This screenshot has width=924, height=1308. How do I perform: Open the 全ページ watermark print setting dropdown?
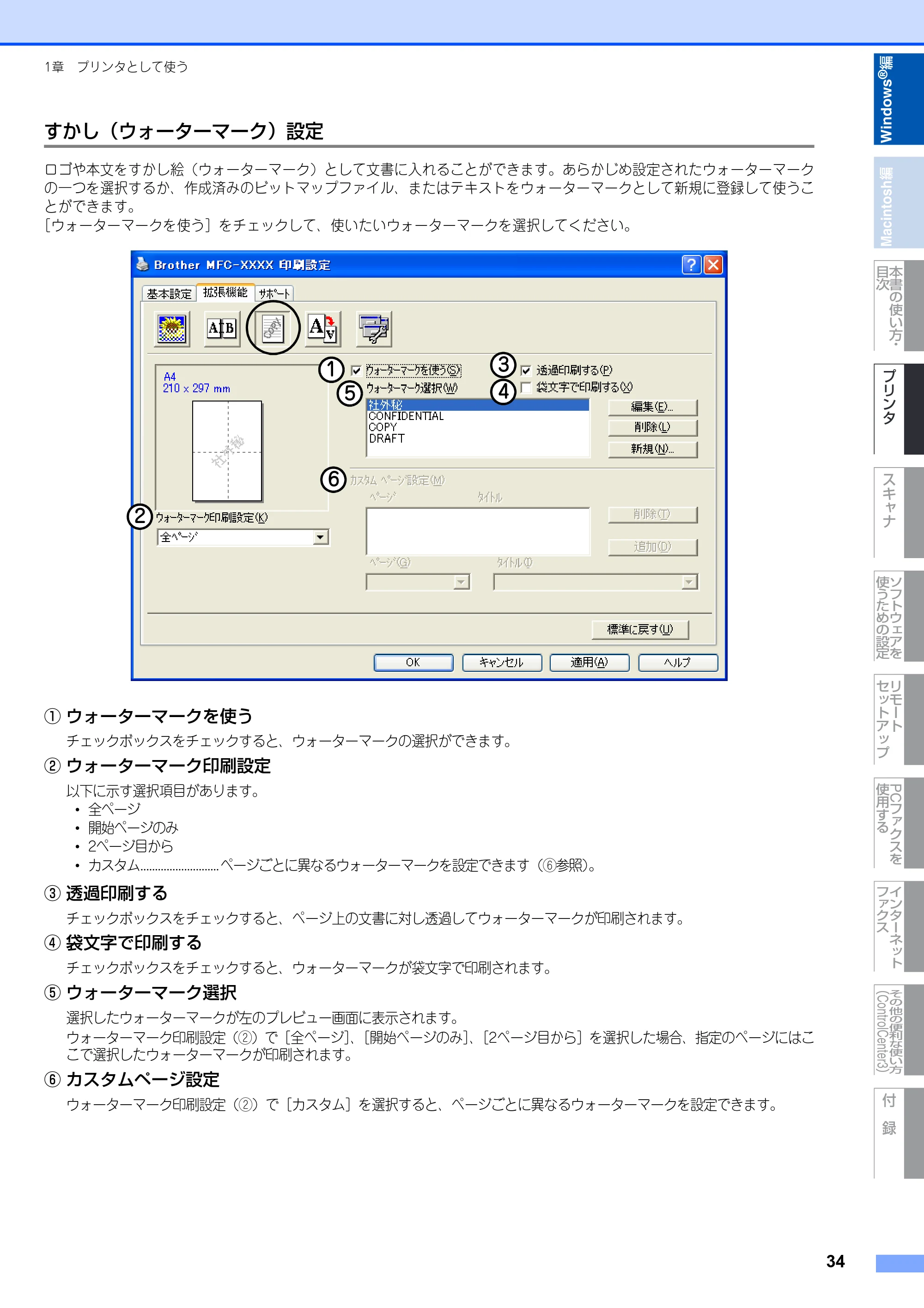243,537
